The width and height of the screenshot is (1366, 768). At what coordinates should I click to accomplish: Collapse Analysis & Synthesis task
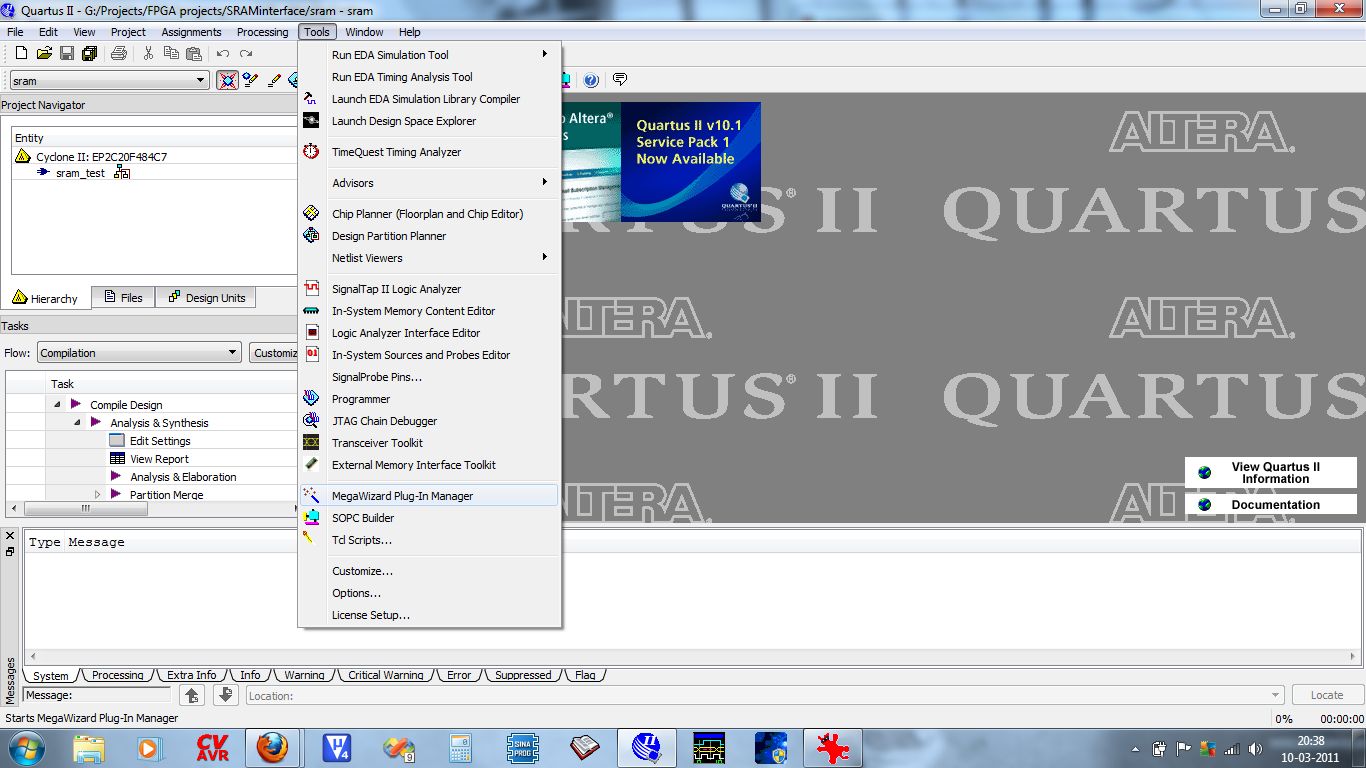click(x=77, y=422)
